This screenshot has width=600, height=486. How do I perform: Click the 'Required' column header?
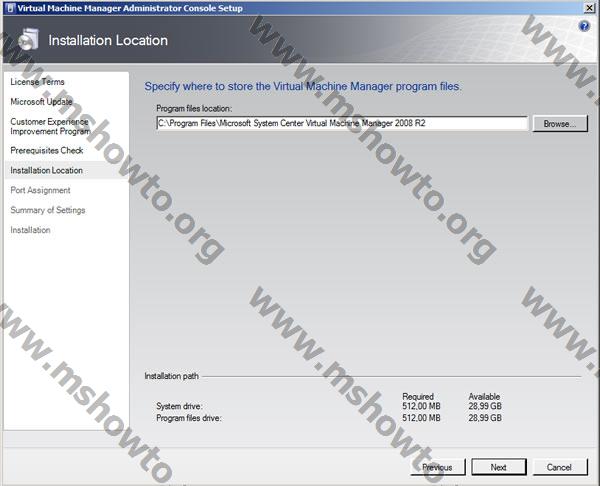(418, 396)
